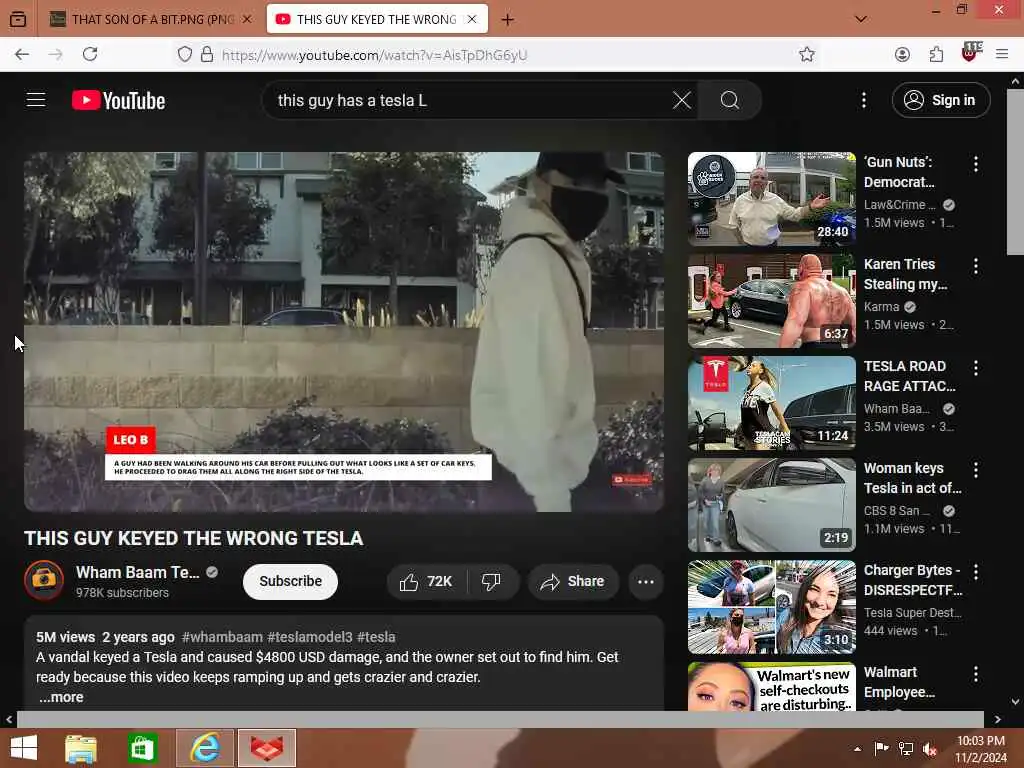Viewport: 1024px width, 768px height.
Task: Click the #tesla hashtag
Action: tap(376, 637)
